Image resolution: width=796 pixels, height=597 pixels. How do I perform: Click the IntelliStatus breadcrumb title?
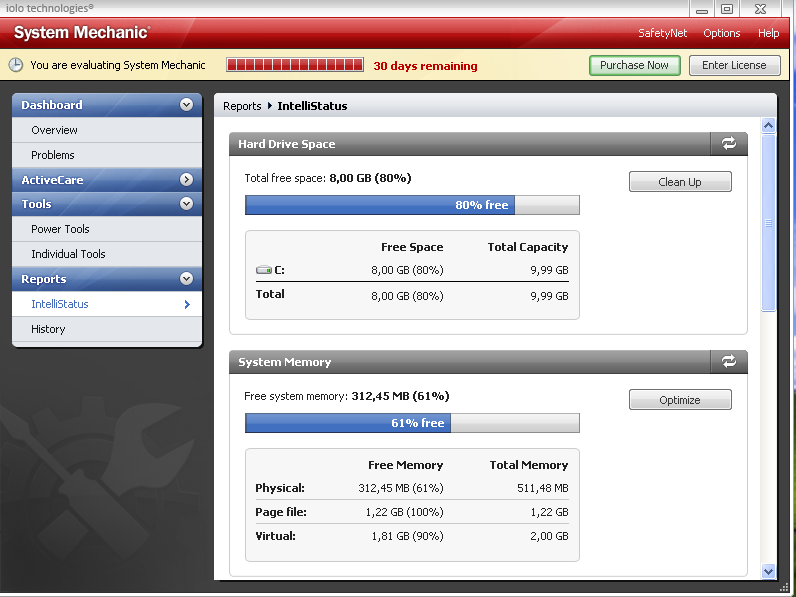coord(312,106)
